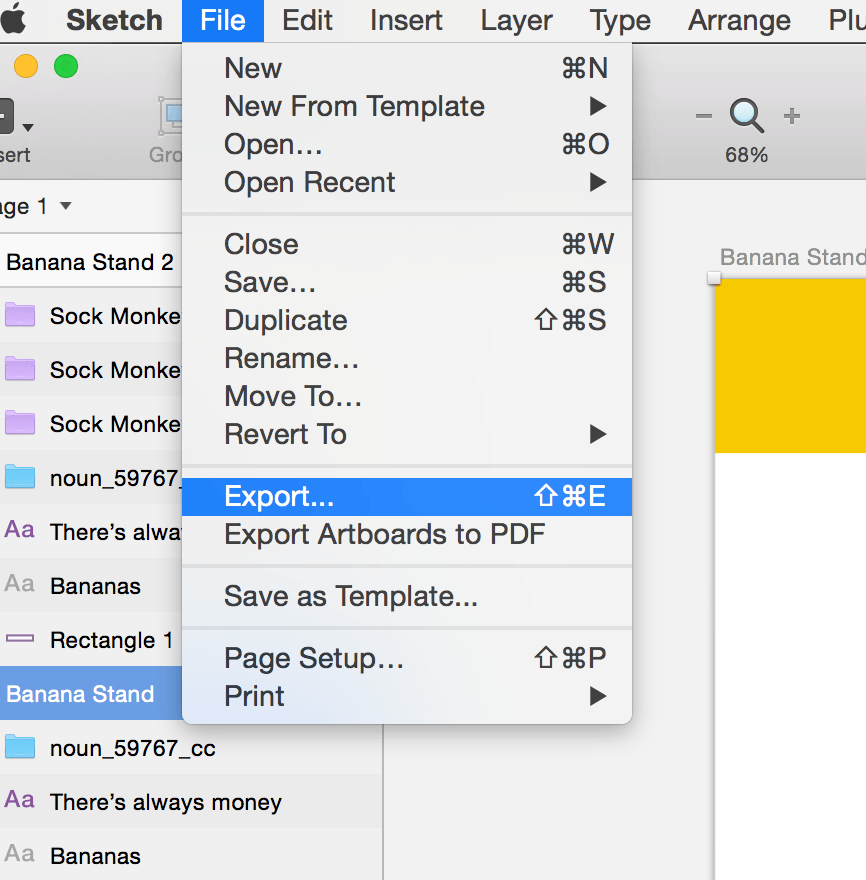Expand the Print submenu
866x880 pixels.
click(407, 696)
